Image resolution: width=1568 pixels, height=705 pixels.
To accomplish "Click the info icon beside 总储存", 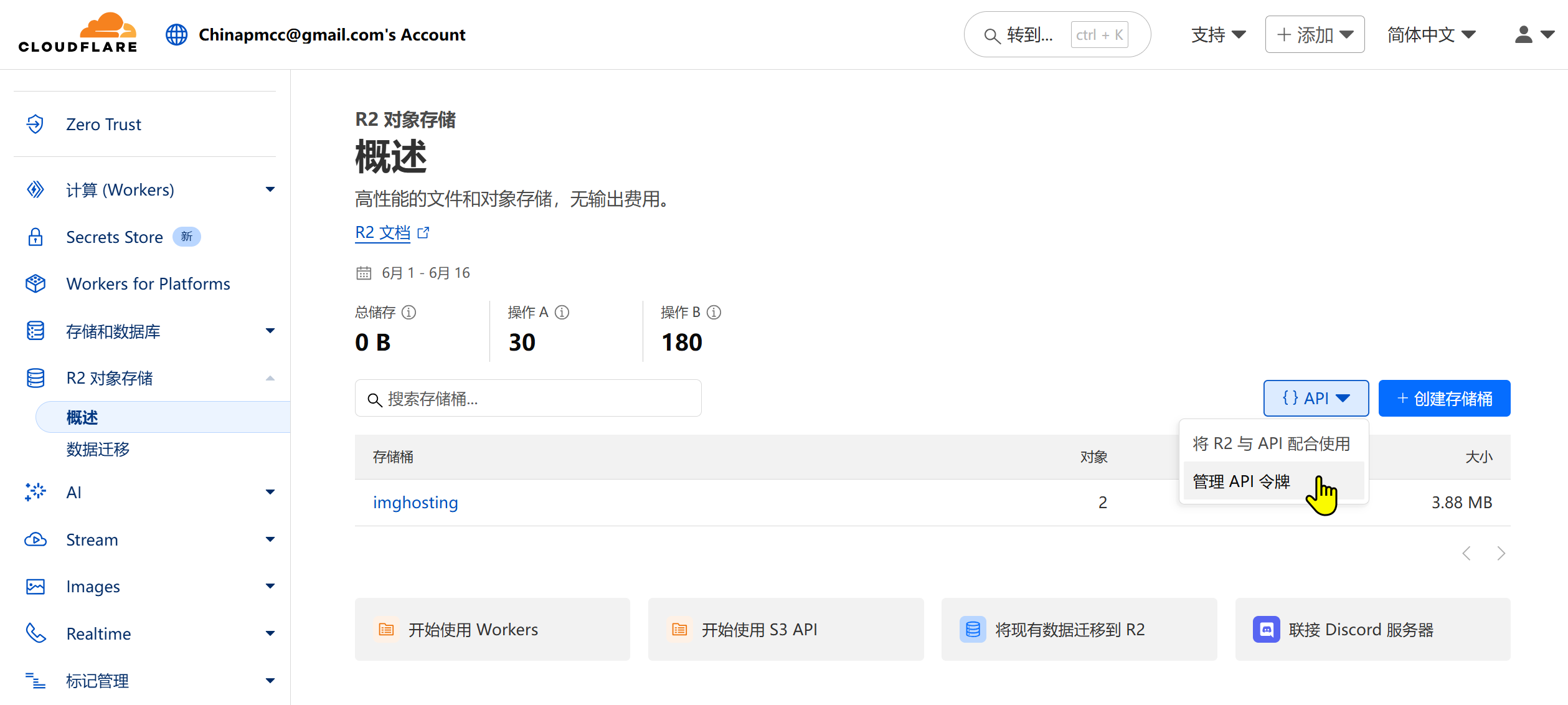I will click(409, 312).
